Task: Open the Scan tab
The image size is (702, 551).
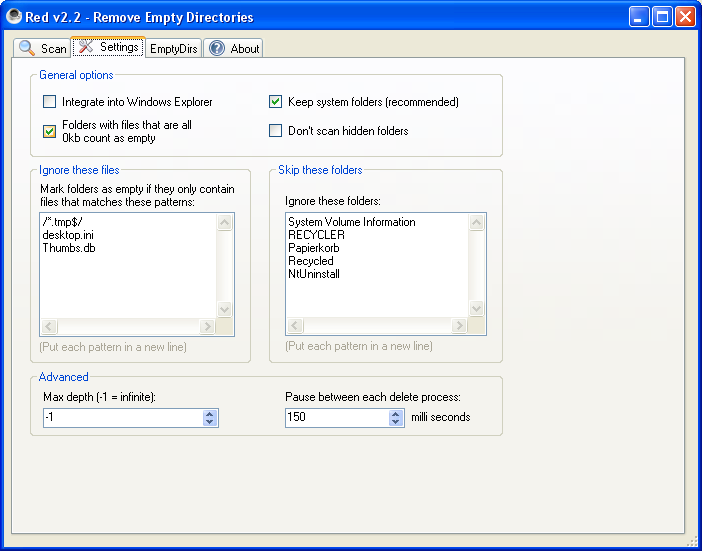Action: (42, 48)
